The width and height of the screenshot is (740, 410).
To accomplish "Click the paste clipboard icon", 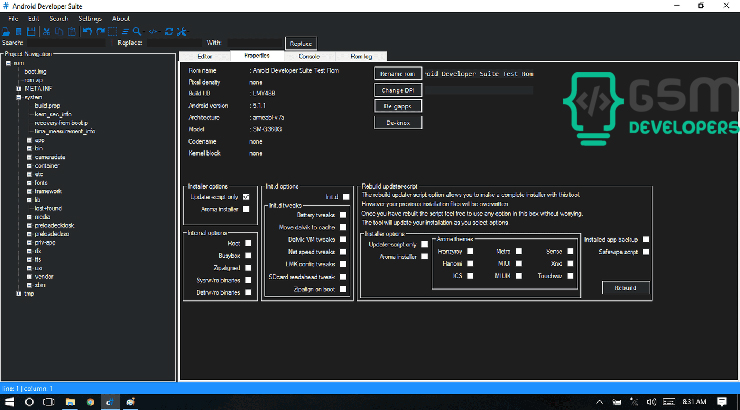I will 72,32.
